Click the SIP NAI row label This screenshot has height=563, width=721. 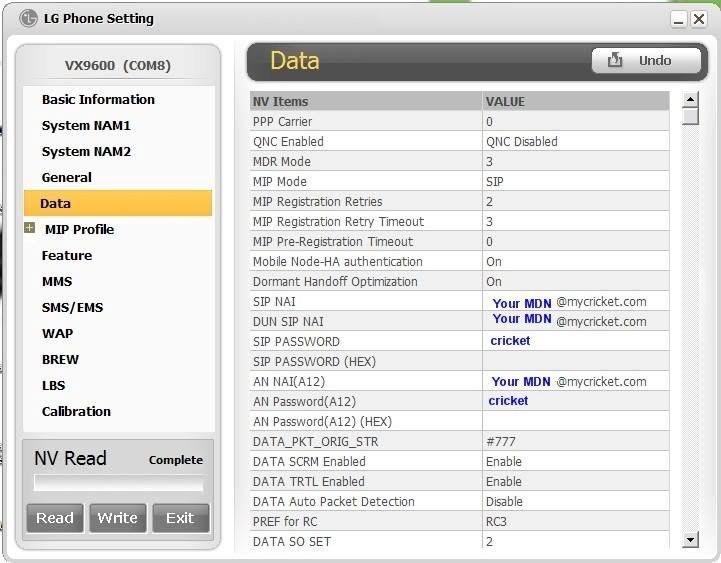tap(274, 301)
